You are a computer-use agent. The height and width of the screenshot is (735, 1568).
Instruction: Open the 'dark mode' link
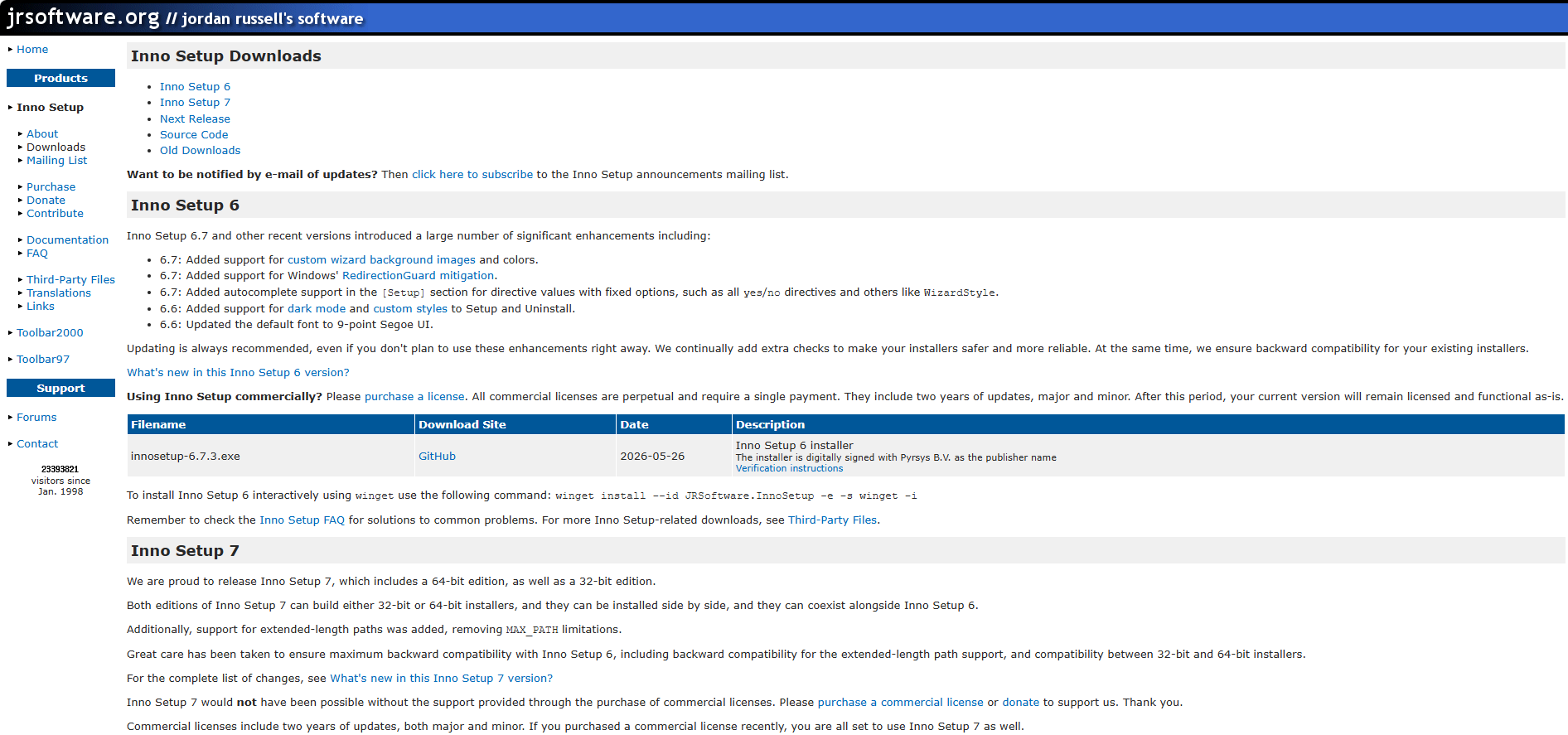click(x=317, y=309)
